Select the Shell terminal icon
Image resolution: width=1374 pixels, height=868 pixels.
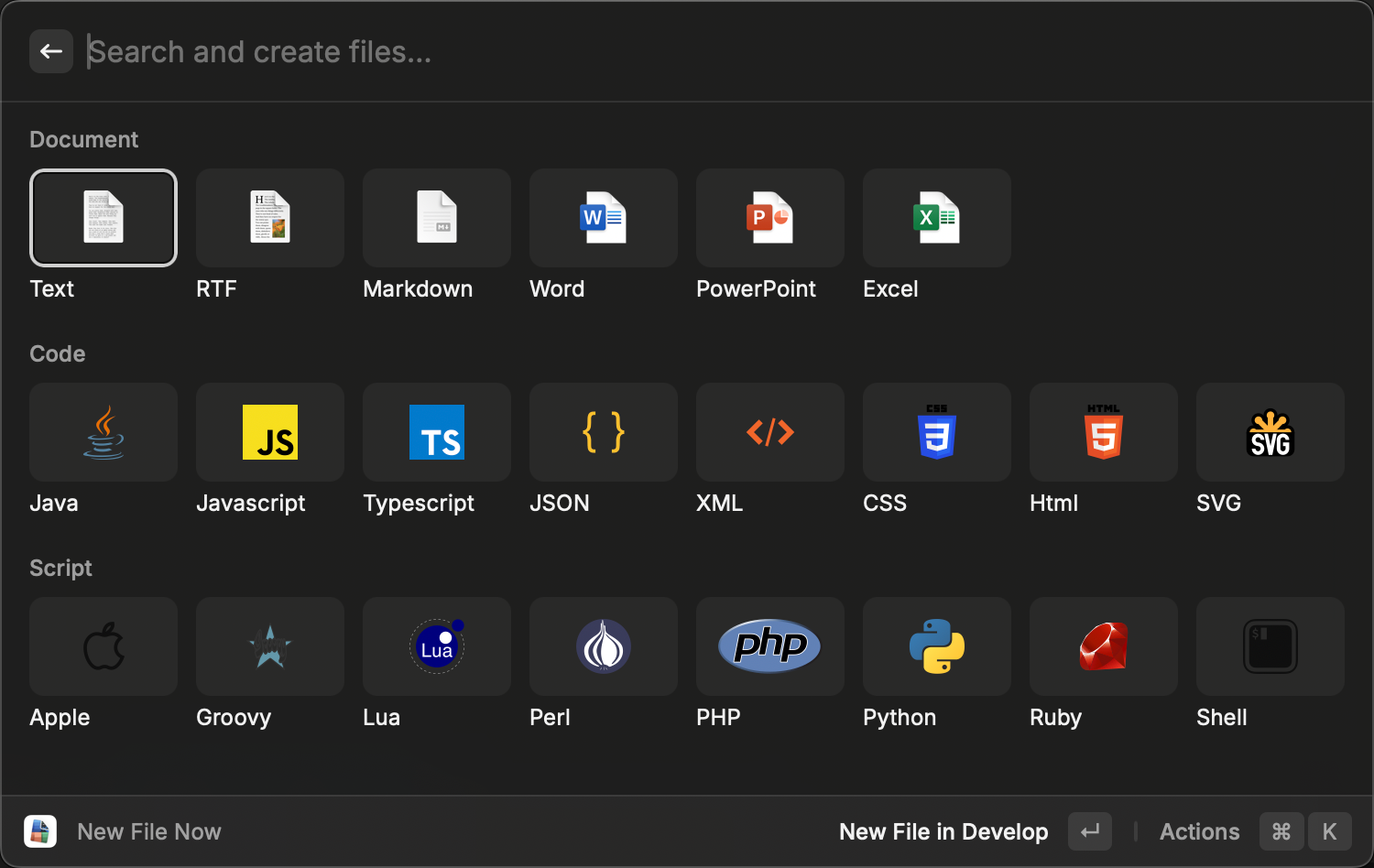coord(1270,646)
